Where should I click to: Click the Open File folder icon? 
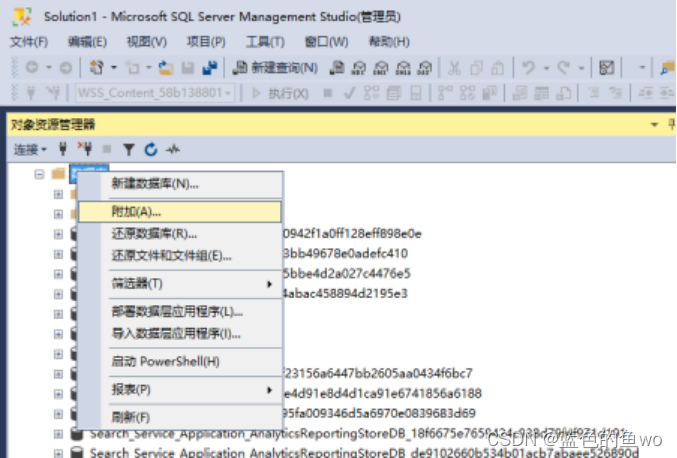165,68
